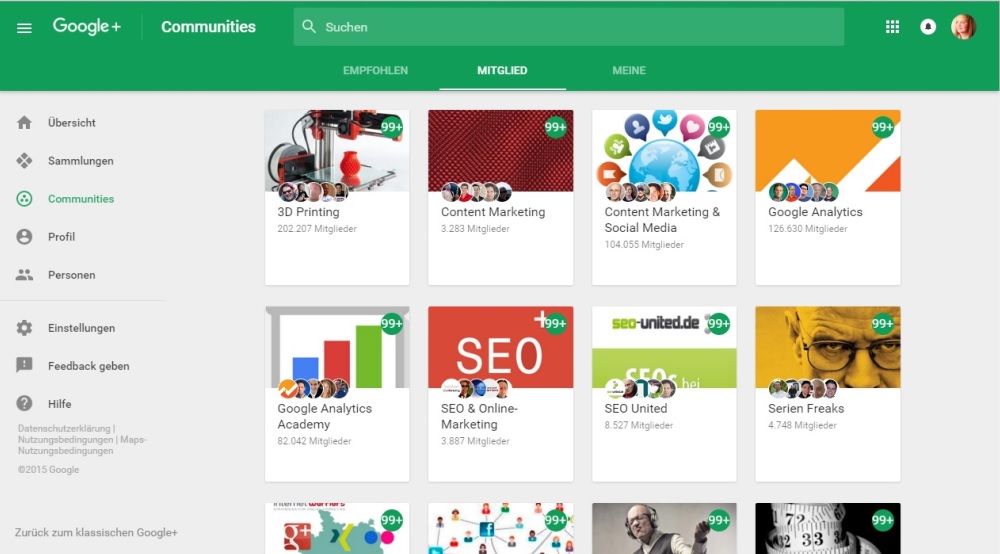This screenshot has width=1000, height=554.
Task: Open the user account avatar
Action: [x=963, y=27]
